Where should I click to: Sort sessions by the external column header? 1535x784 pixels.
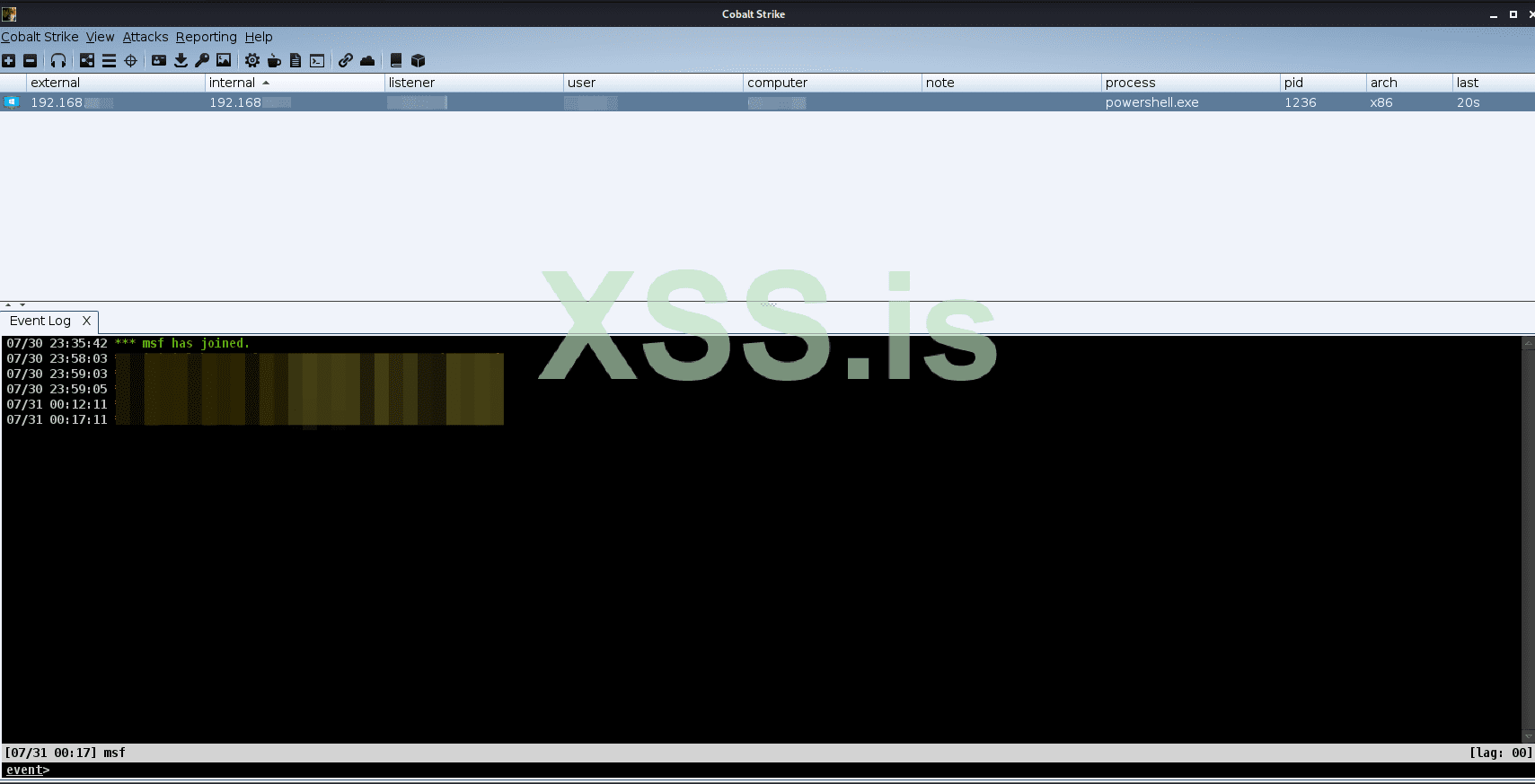pyautogui.click(x=116, y=83)
